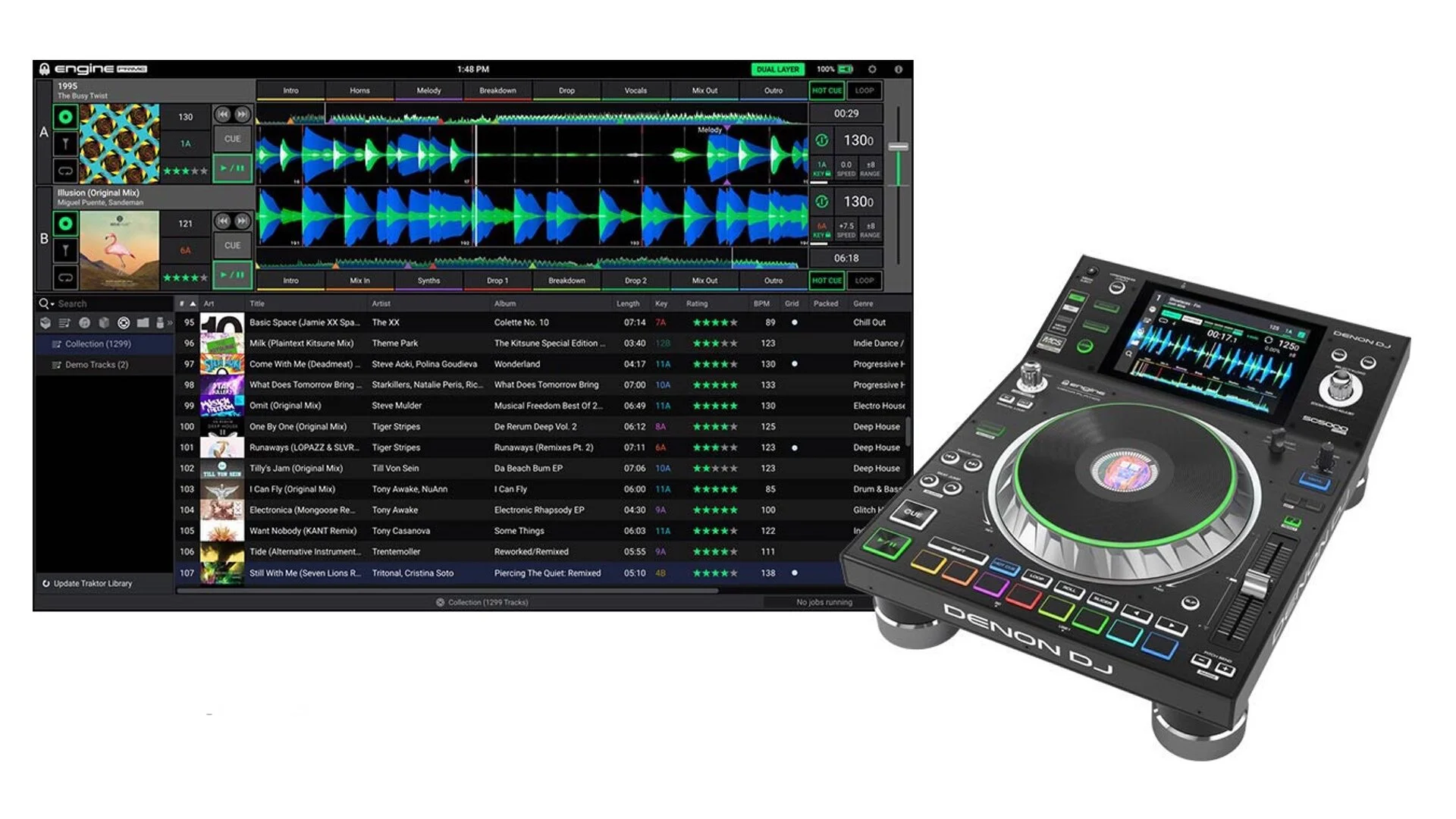Click Update Traktor Library
Viewport: 1456px width, 819px height.
pyautogui.click(x=89, y=584)
